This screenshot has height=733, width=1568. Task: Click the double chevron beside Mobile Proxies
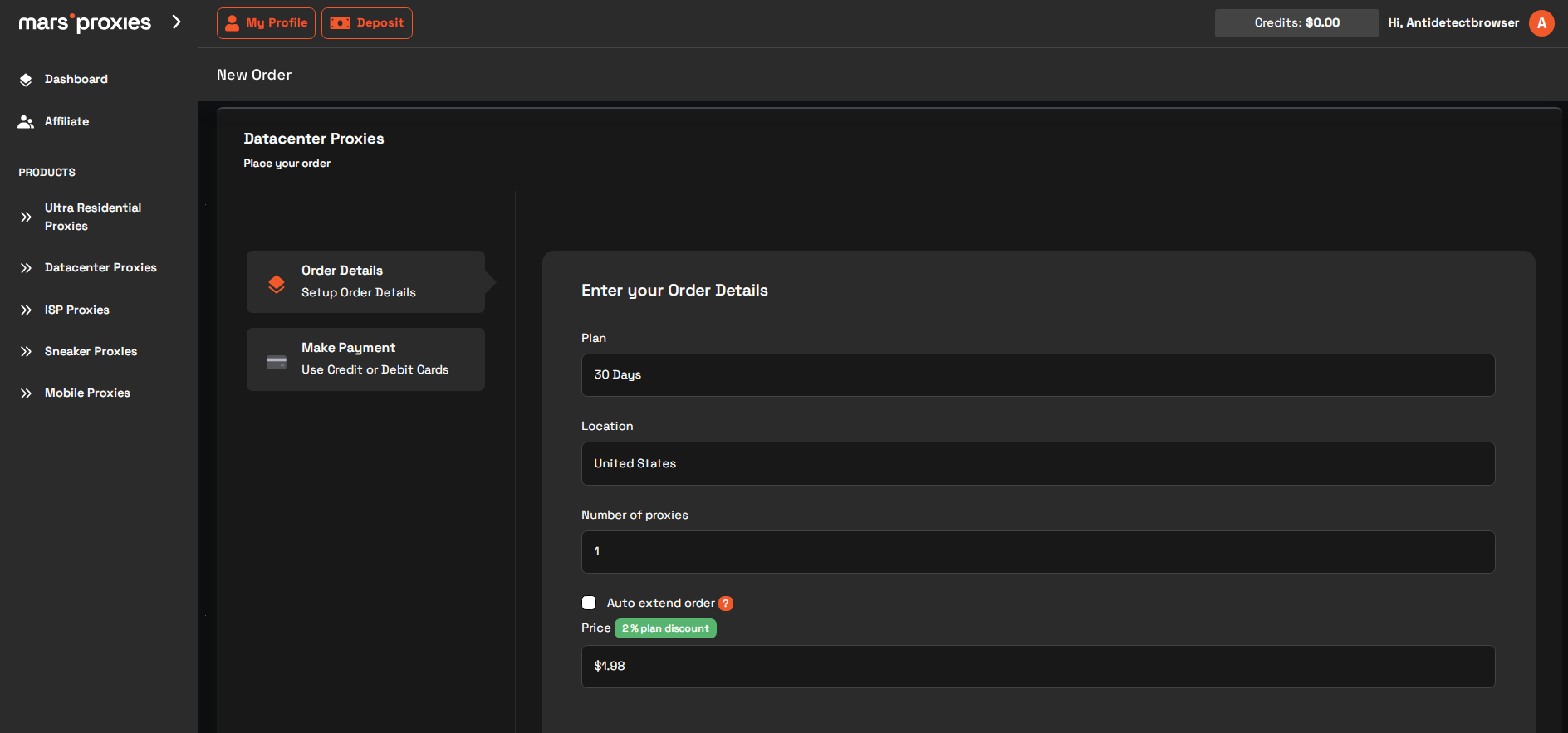pos(26,393)
